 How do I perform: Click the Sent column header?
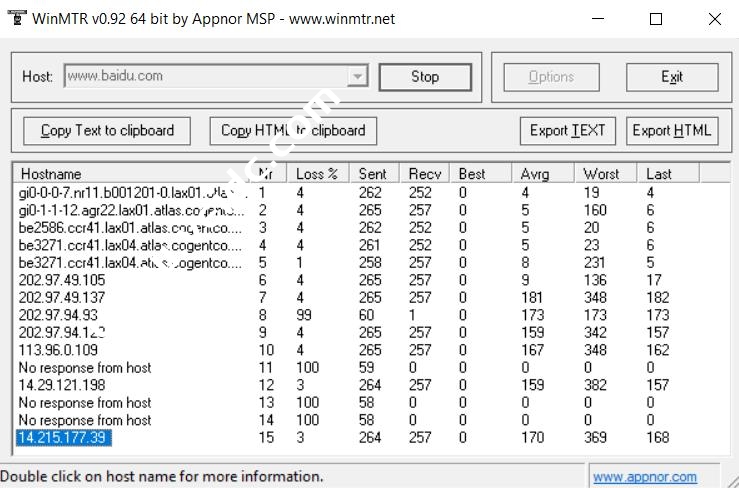(372, 174)
